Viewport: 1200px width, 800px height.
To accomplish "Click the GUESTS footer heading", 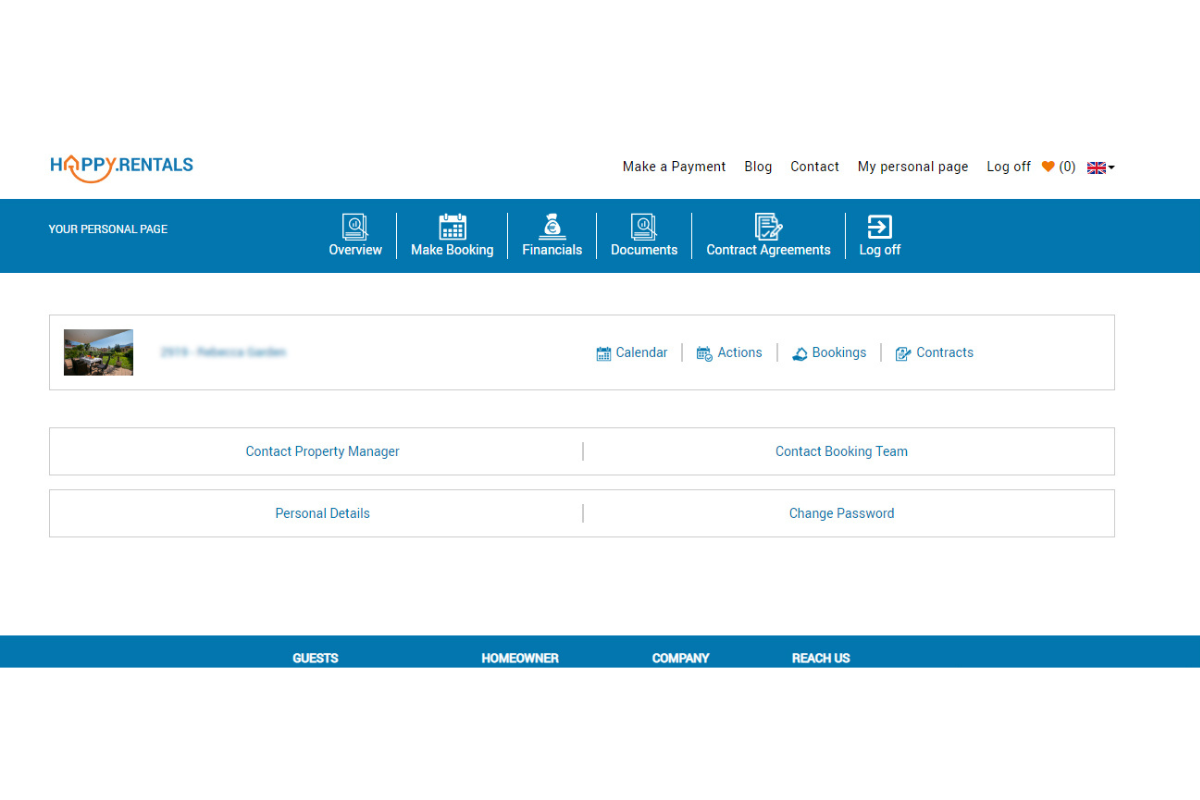I will 315,658.
